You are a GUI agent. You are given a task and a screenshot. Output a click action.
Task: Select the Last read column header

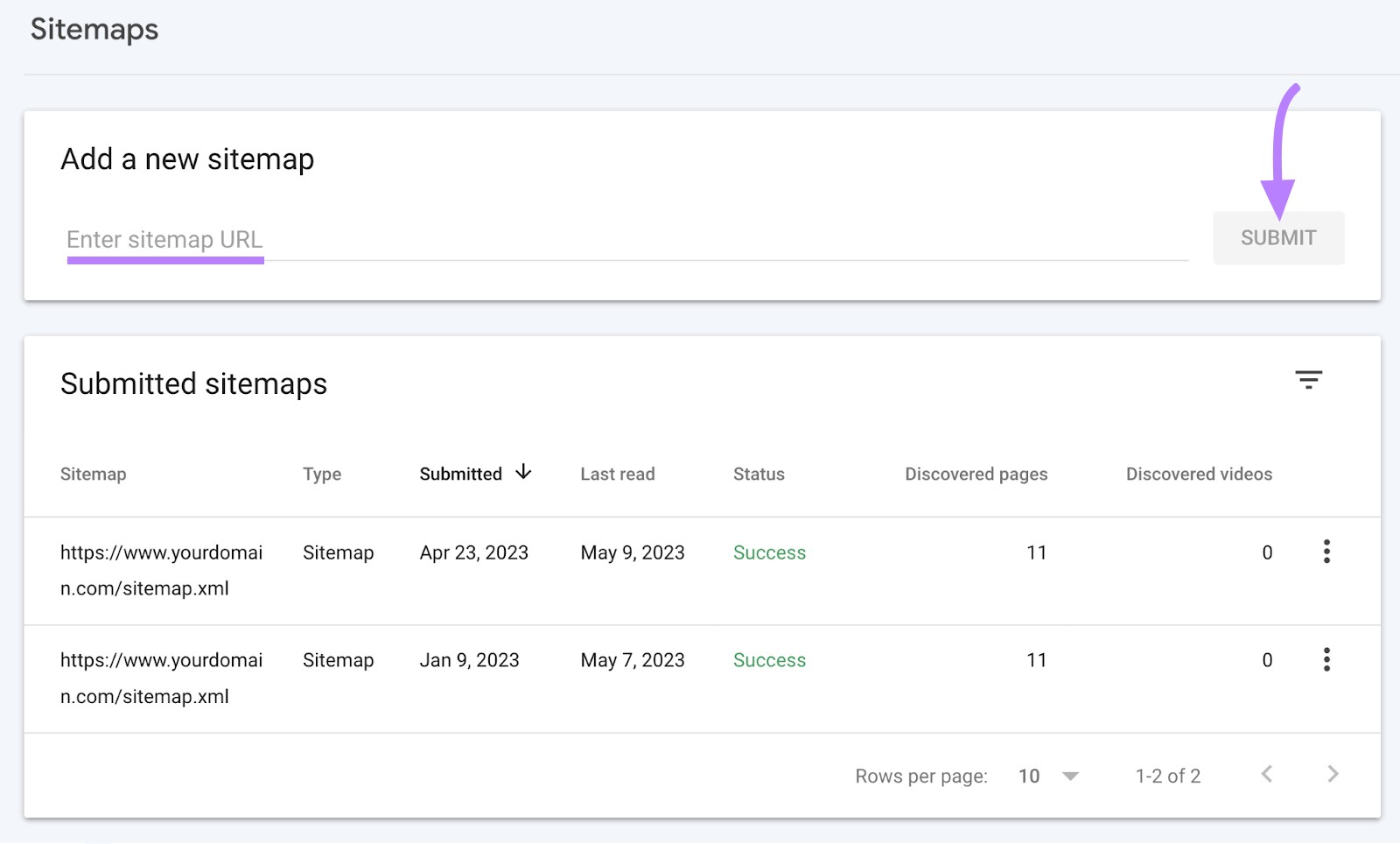pos(617,474)
